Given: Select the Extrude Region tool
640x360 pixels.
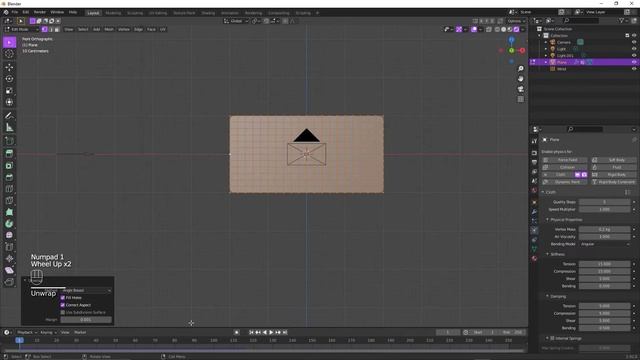Looking at the screenshot, I should 9,153.
